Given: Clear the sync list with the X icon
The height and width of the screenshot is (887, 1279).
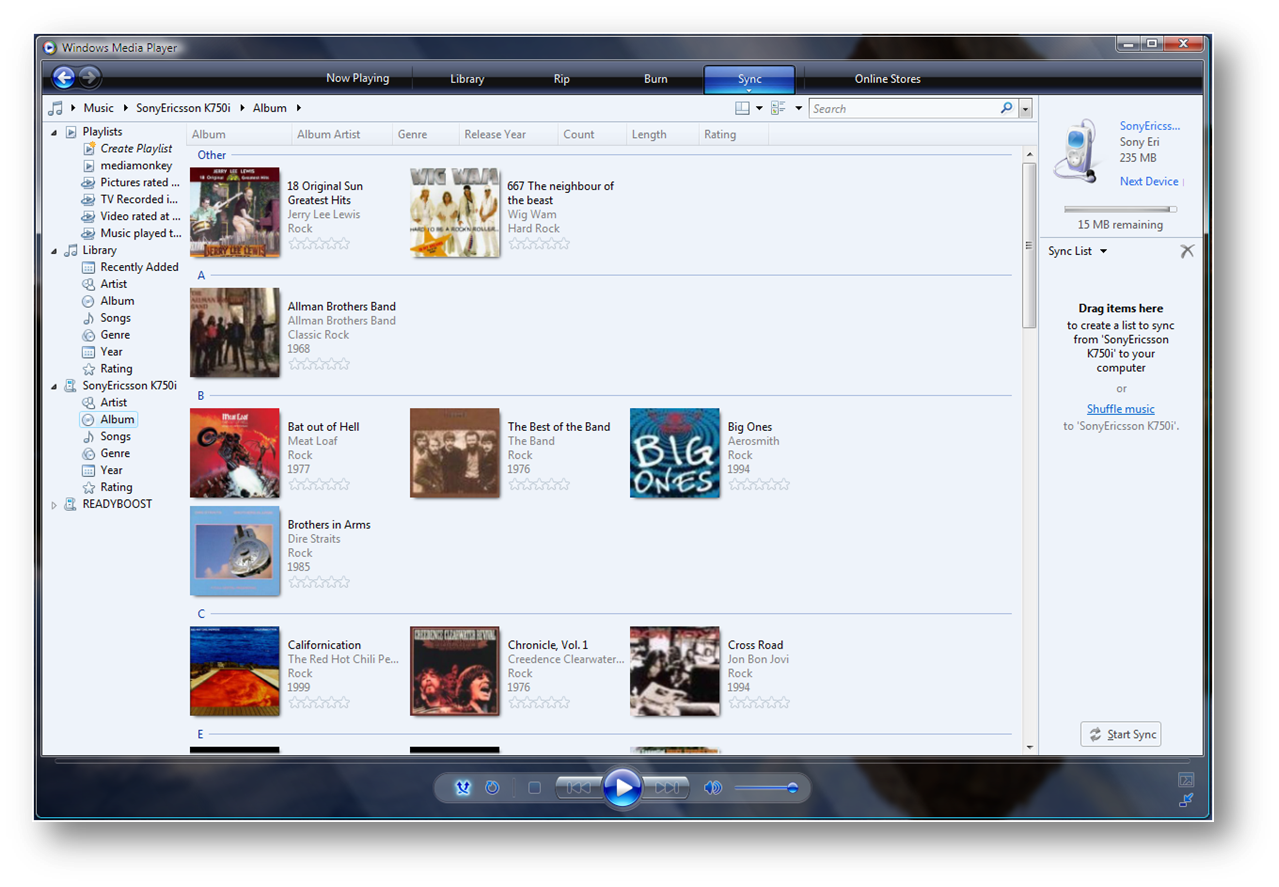Looking at the screenshot, I should coord(1187,251).
